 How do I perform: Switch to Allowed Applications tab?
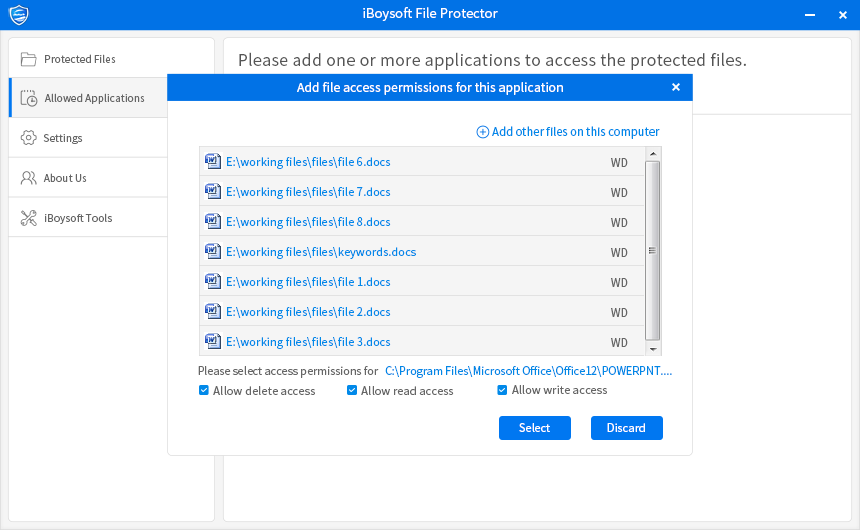click(x=94, y=98)
